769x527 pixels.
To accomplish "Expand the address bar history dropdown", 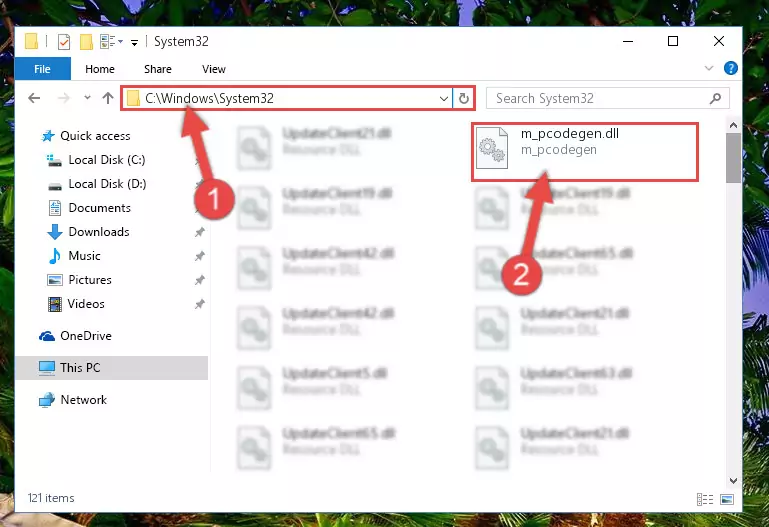I will [444, 99].
